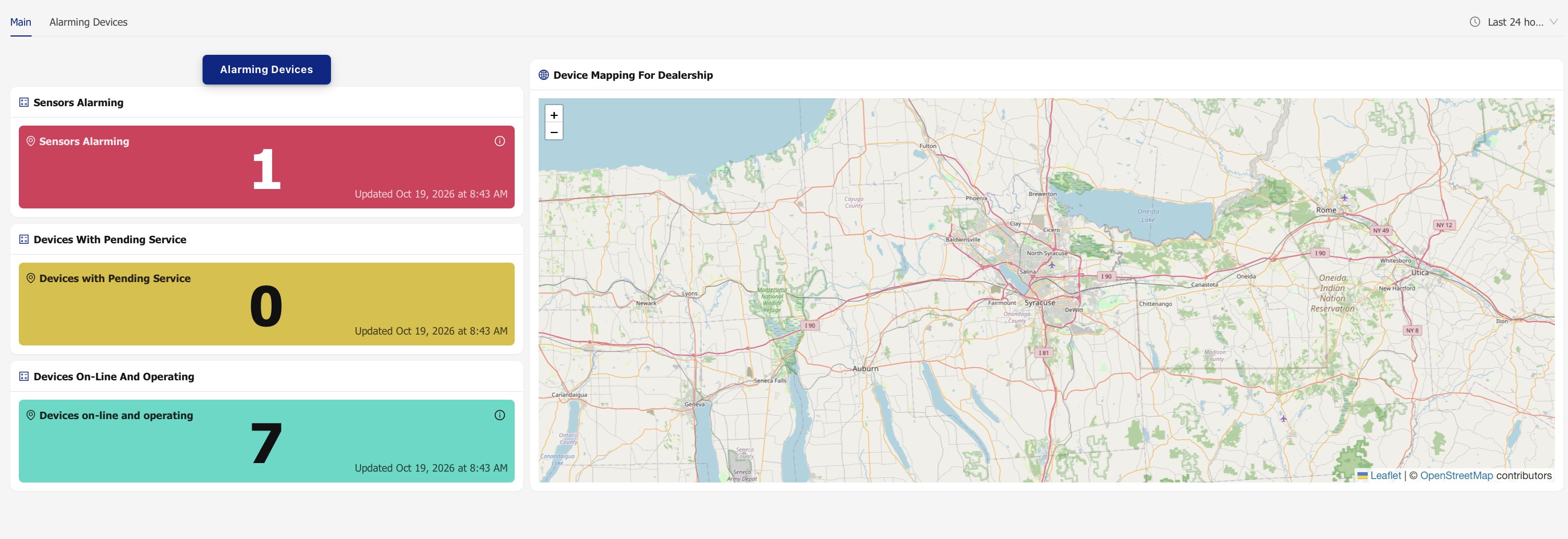Click the NY 12 highway shield
Image resolution: width=1568 pixels, height=539 pixels.
(x=1444, y=225)
